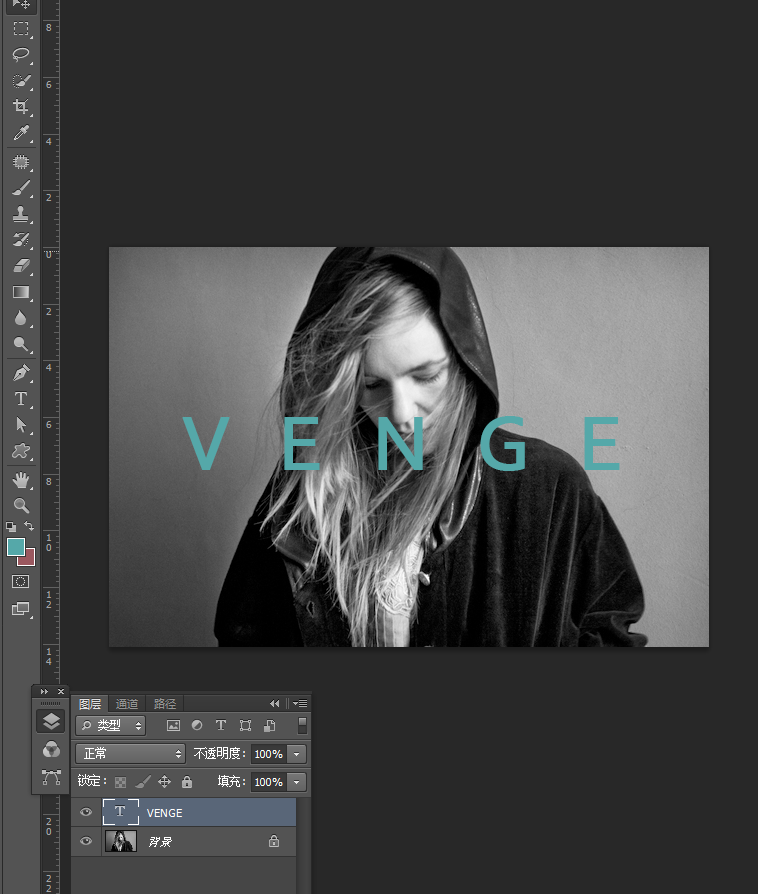Select the Blur tool
Viewport: 758px width, 894px height.
point(21,318)
